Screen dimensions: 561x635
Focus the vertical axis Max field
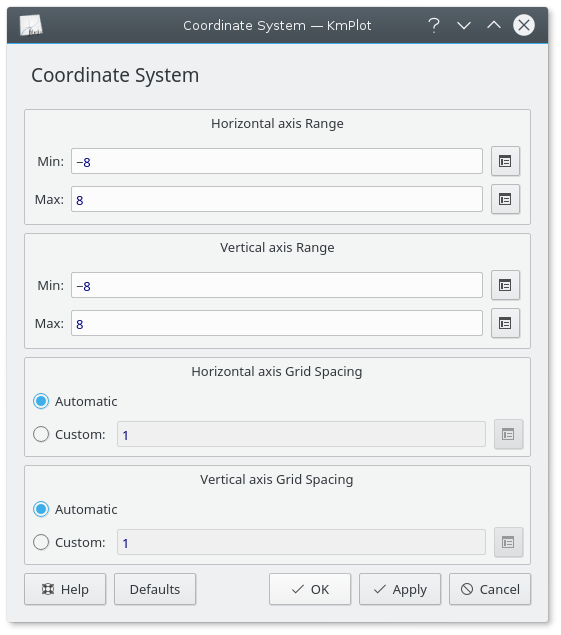coord(277,323)
